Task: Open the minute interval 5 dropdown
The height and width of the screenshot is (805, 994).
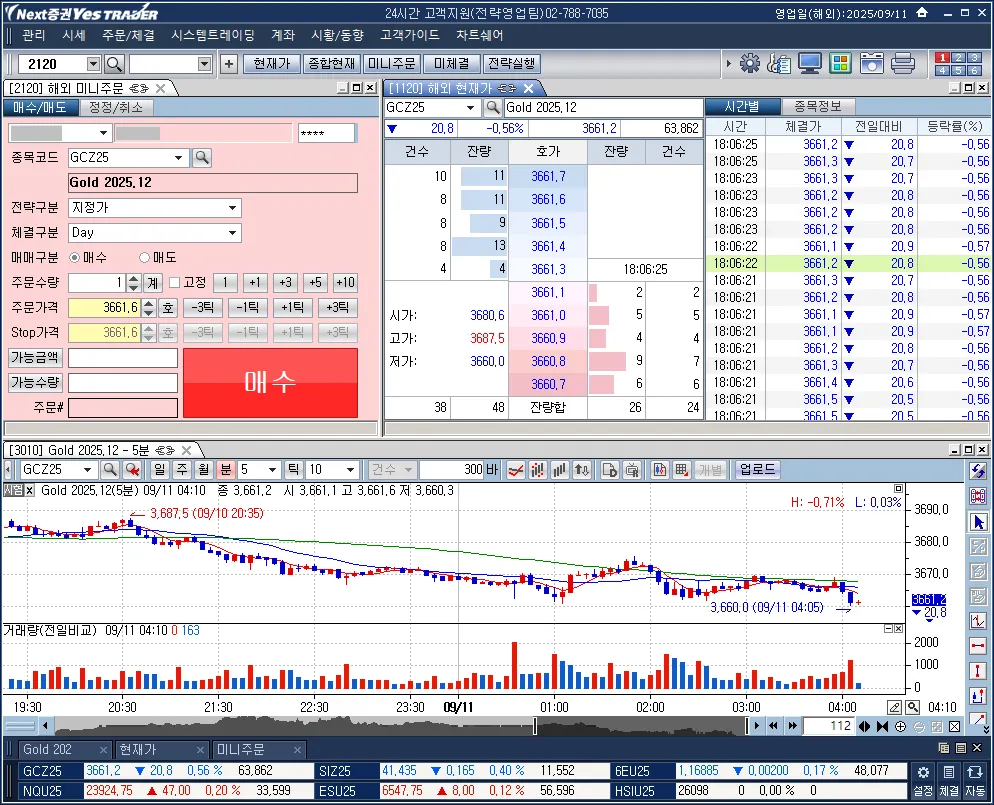Action: (273, 470)
